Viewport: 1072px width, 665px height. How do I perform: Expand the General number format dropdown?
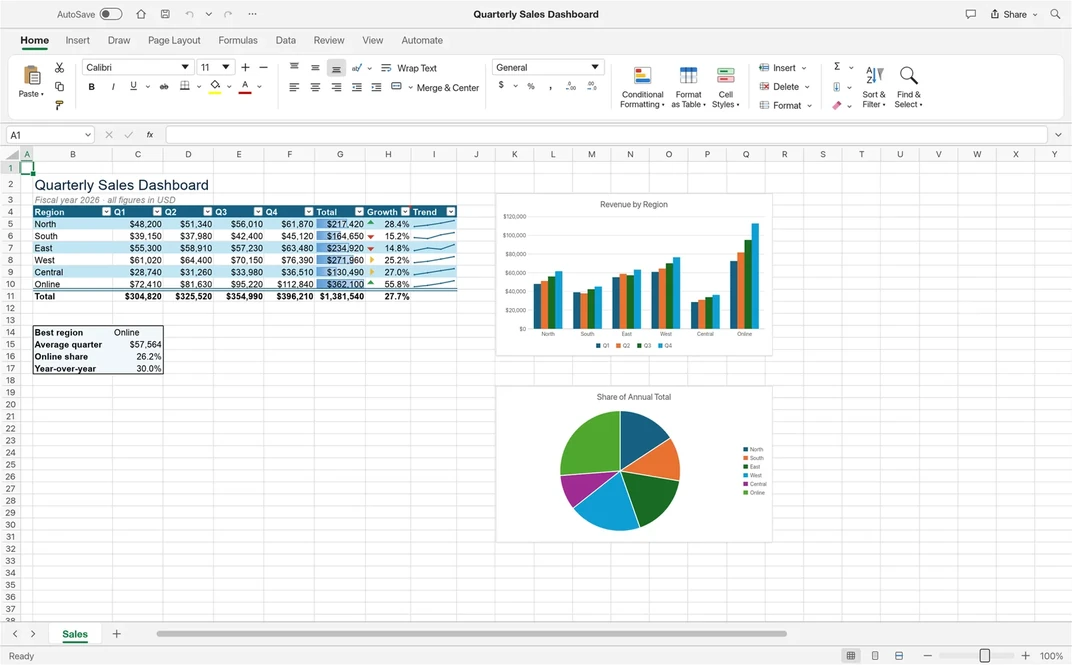pyautogui.click(x=595, y=67)
